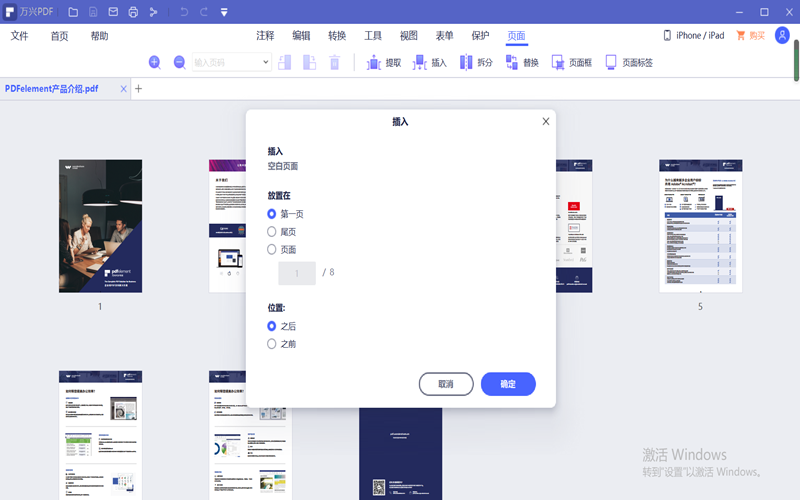This screenshot has width=800, height=500.
Task: Click the page number field in dialog
Action: click(297, 273)
